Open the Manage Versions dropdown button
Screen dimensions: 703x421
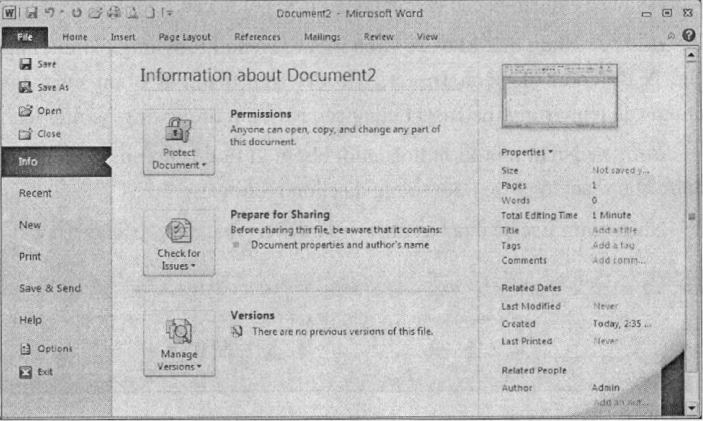[x=179, y=344]
